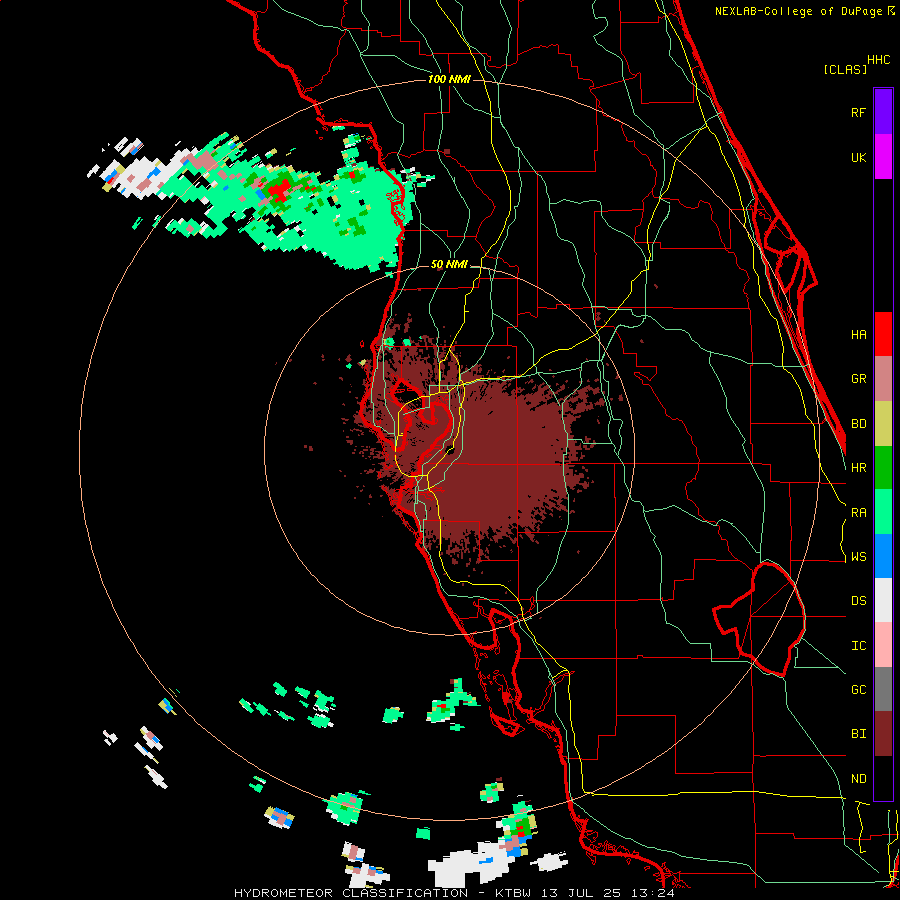Click the BI legend label
Viewport: 900px width, 900px height.
click(x=858, y=734)
